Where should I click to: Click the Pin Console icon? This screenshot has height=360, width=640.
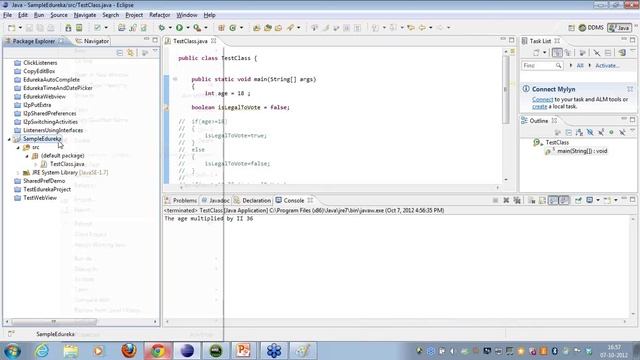coord(578,200)
